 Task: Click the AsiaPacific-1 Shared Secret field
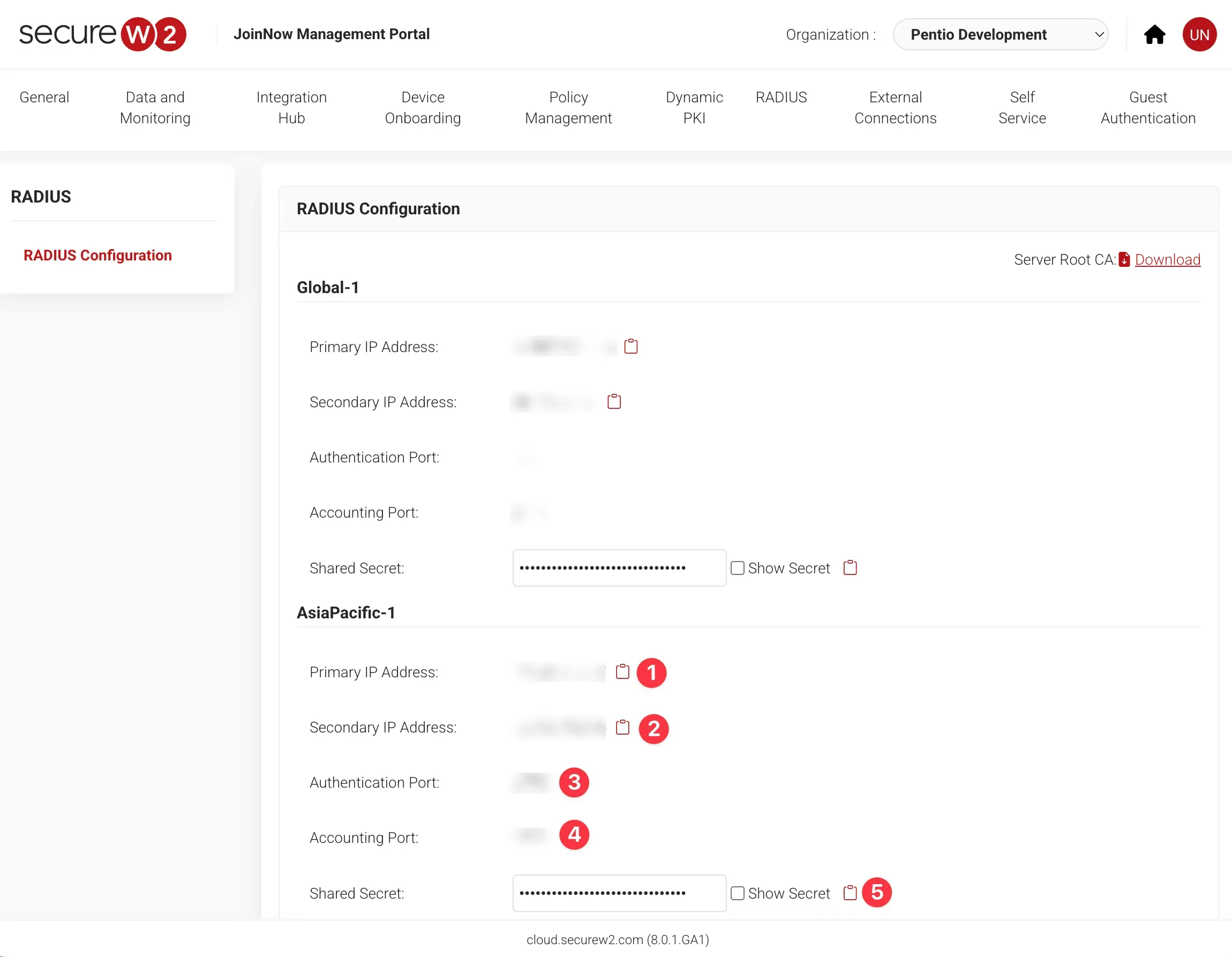click(x=619, y=893)
